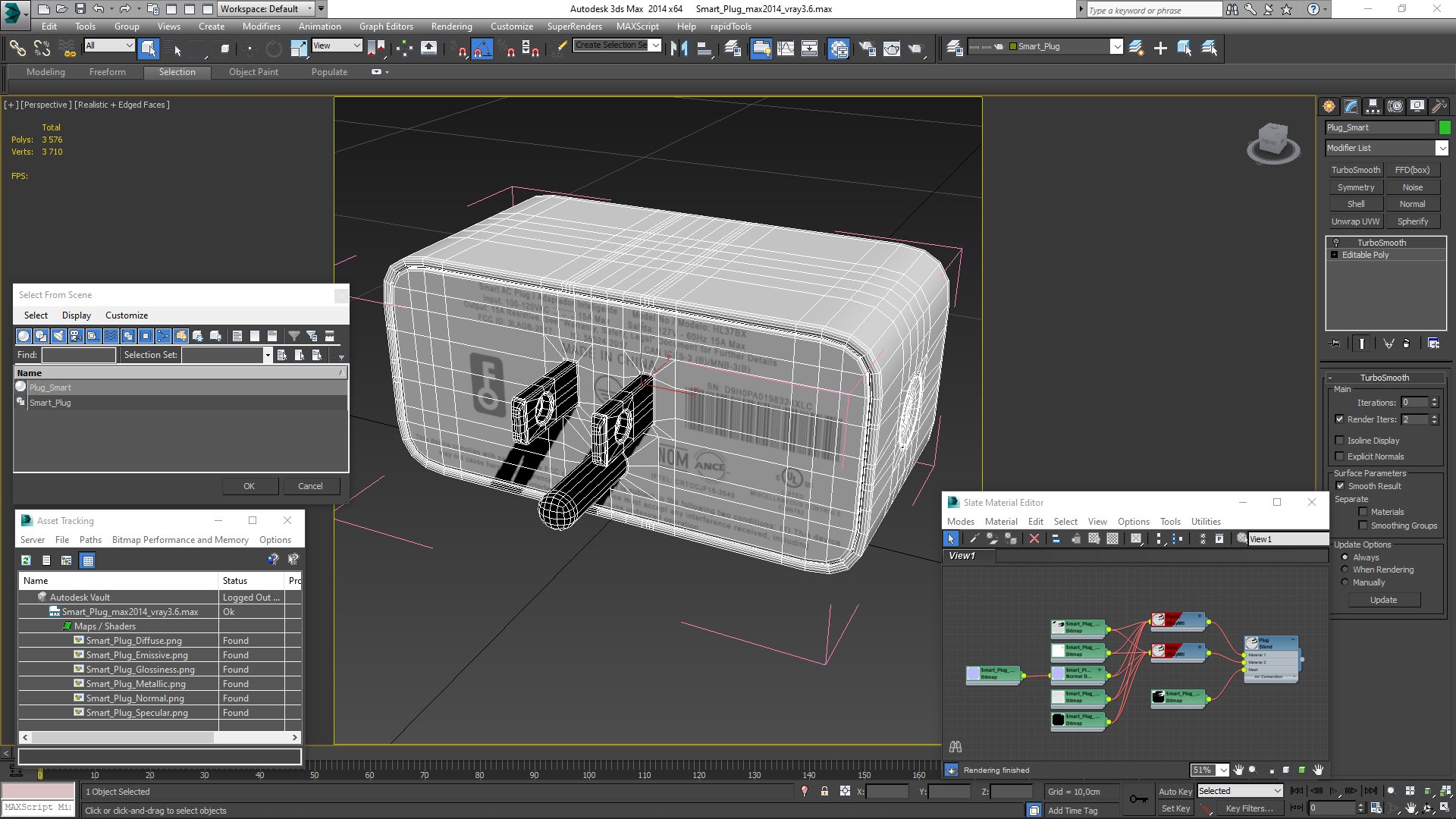
Task: Activate the Select Object tool
Action: [x=149, y=49]
